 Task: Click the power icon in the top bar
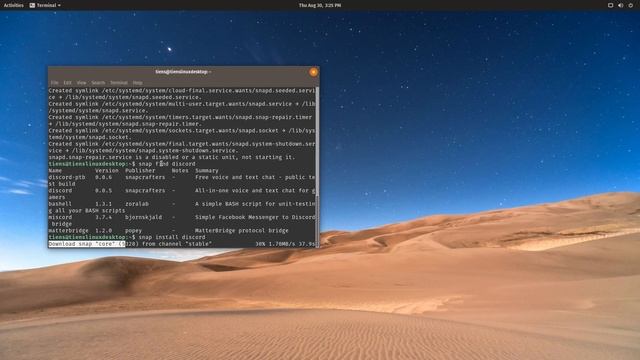631,5
